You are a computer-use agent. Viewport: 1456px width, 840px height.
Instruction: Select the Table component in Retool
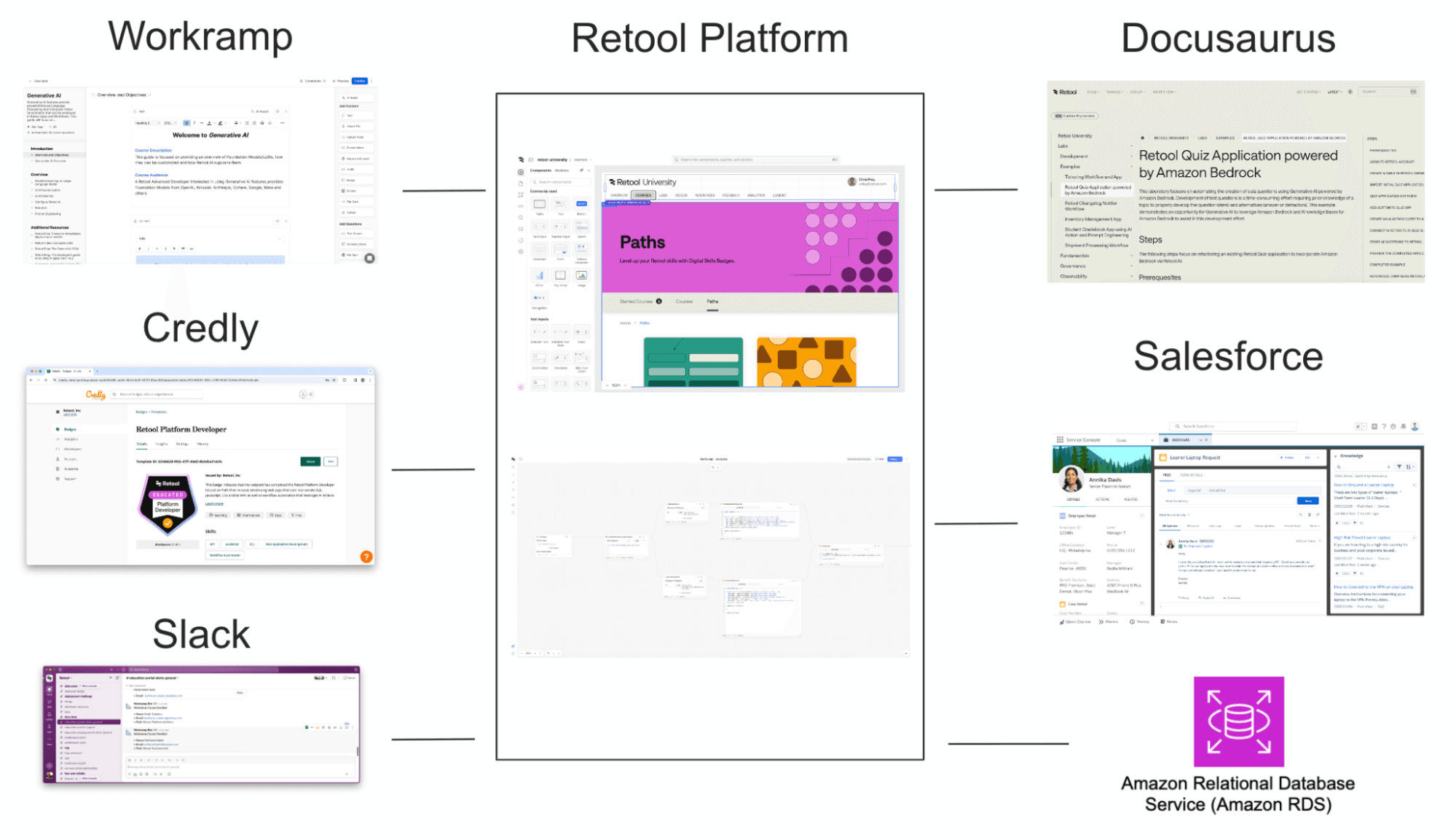tap(540, 205)
